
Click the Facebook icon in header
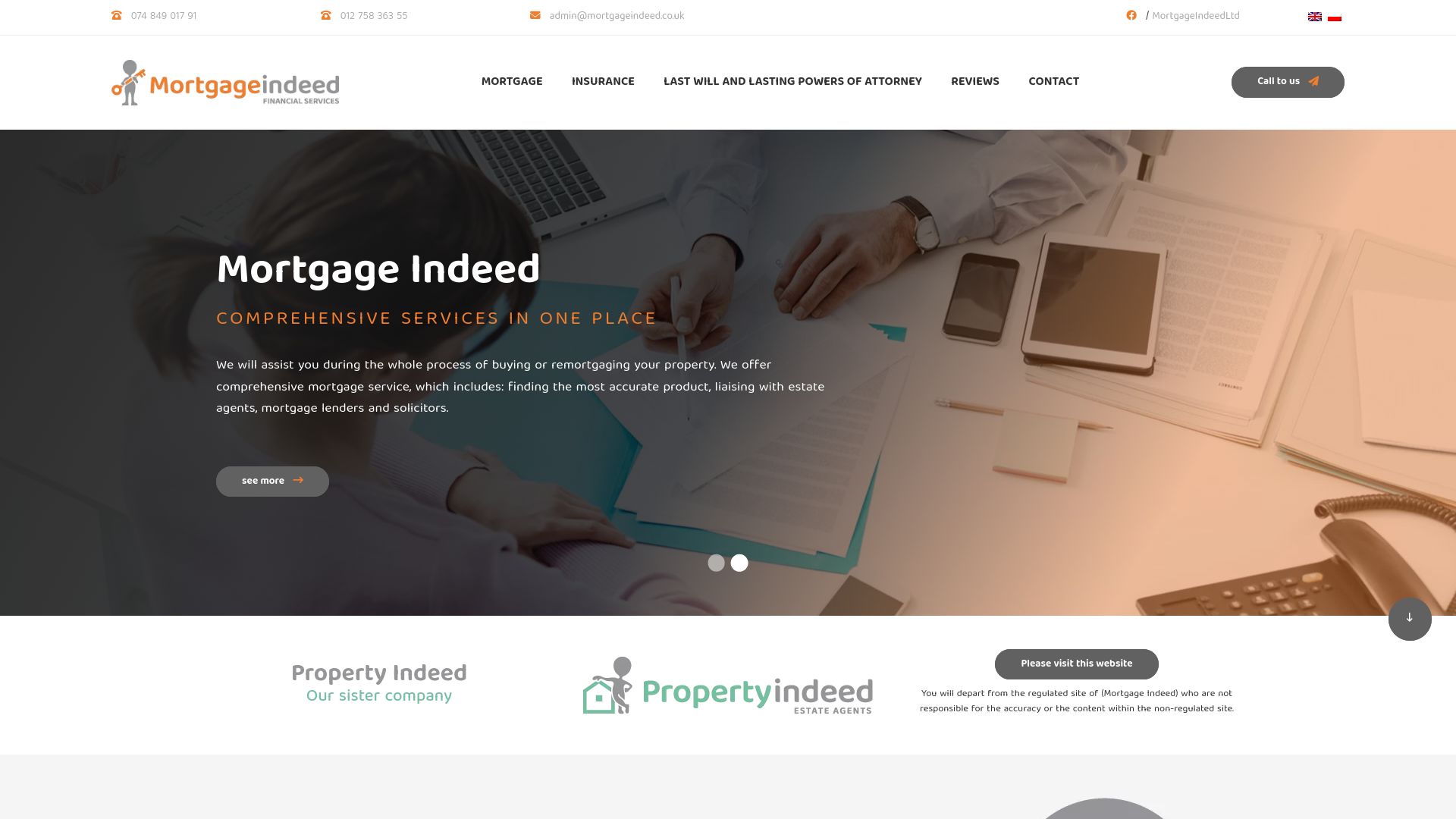pos(1132,15)
